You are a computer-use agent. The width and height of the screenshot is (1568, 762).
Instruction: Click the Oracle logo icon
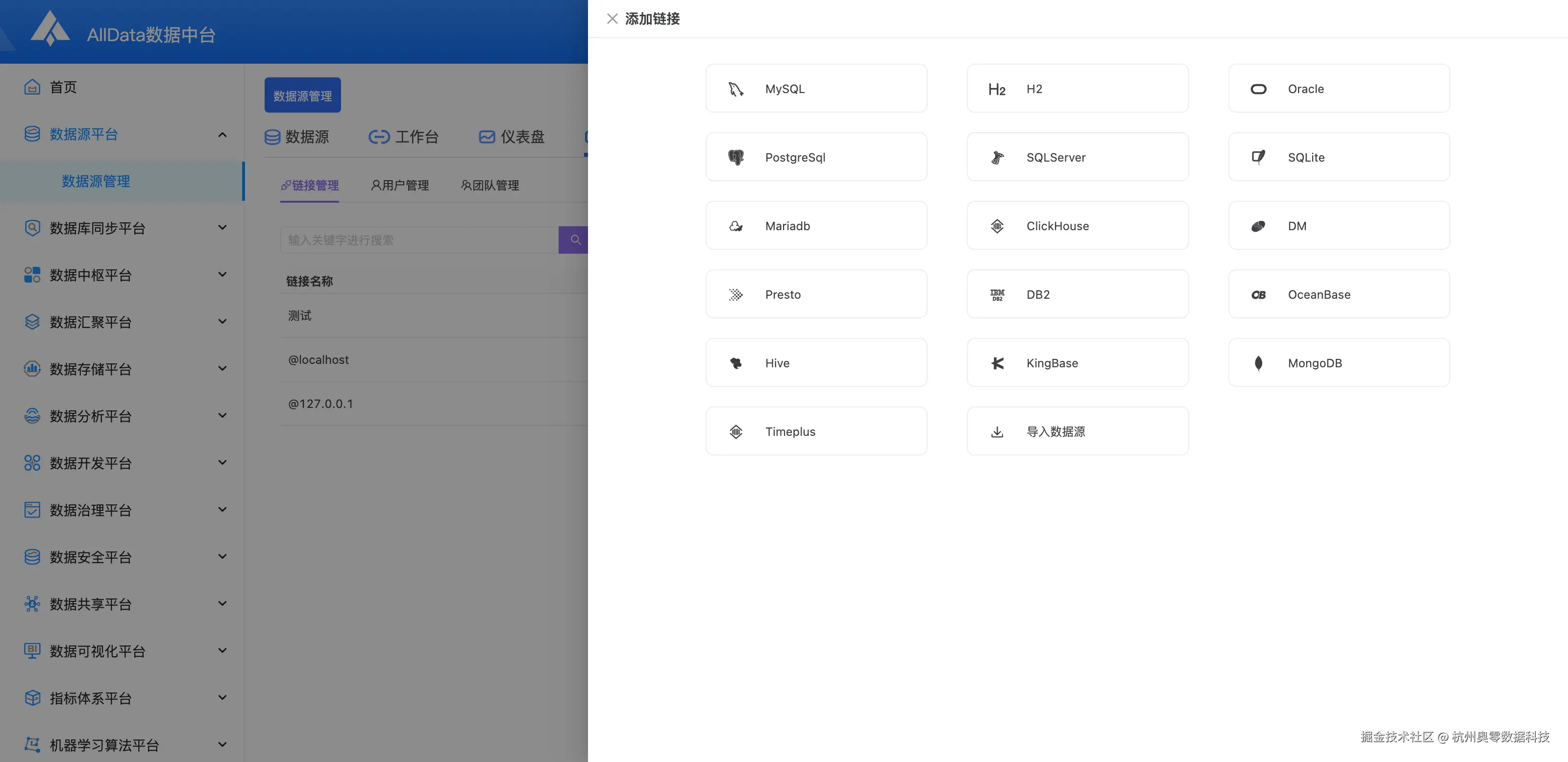point(1258,90)
